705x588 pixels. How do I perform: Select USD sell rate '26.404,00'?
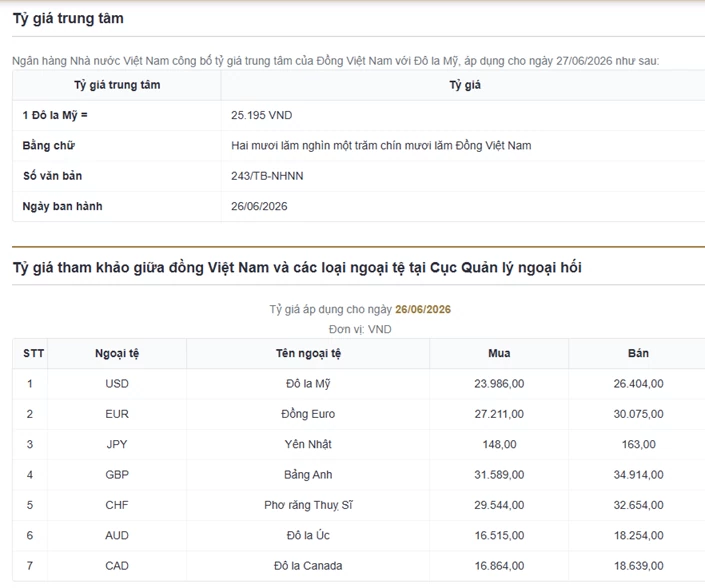(x=638, y=383)
